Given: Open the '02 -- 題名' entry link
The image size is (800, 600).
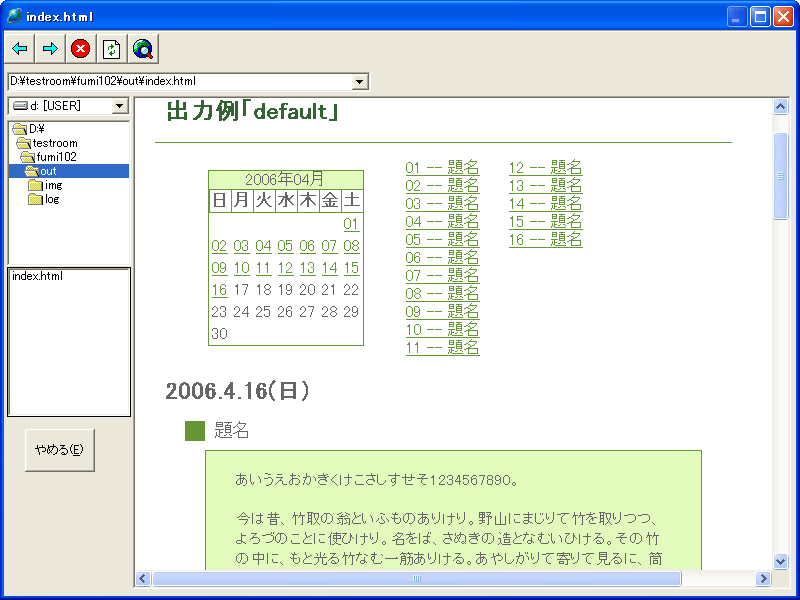Looking at the screenshot, I should coord(442,185).
